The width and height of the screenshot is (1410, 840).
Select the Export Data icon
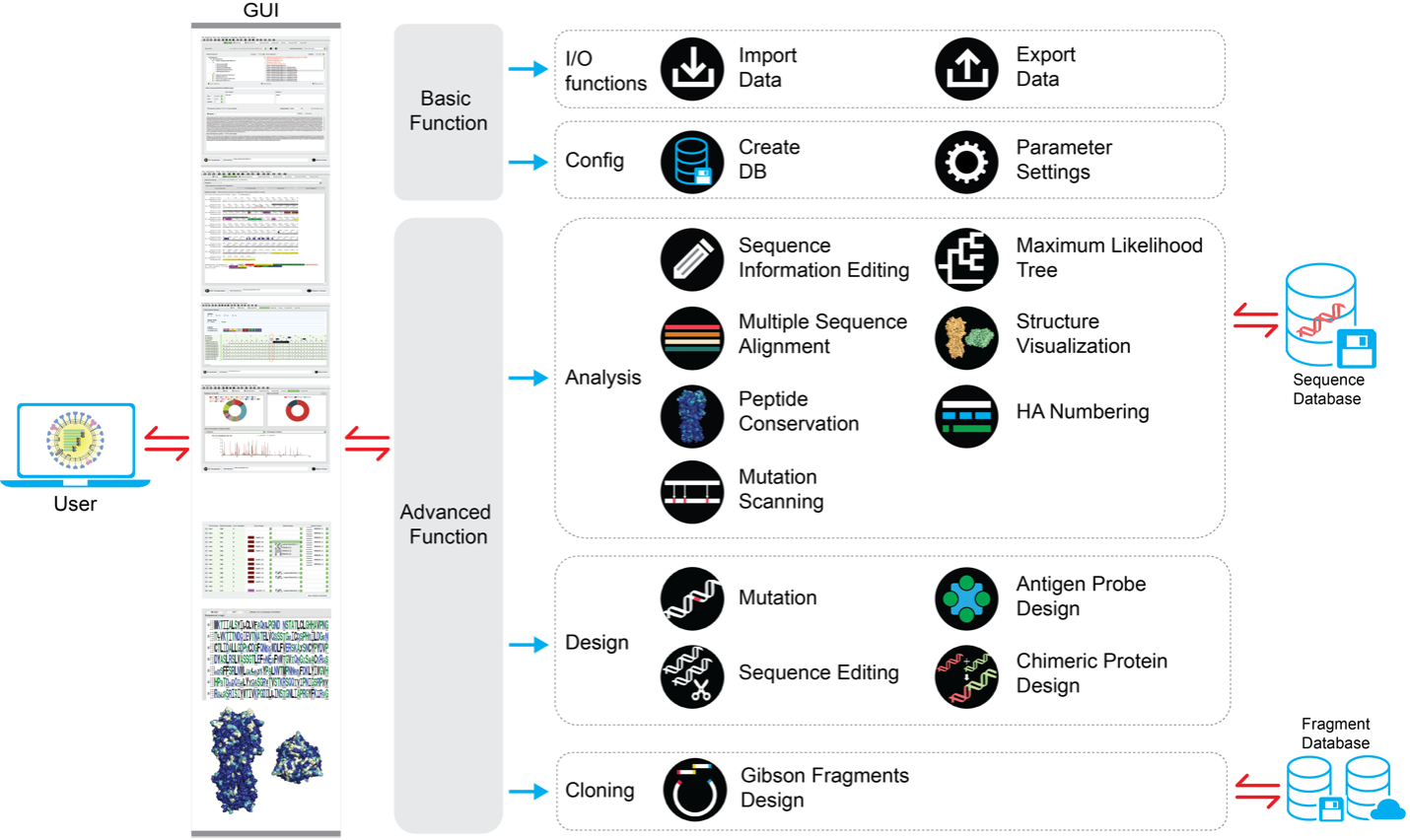pos(966,69)
